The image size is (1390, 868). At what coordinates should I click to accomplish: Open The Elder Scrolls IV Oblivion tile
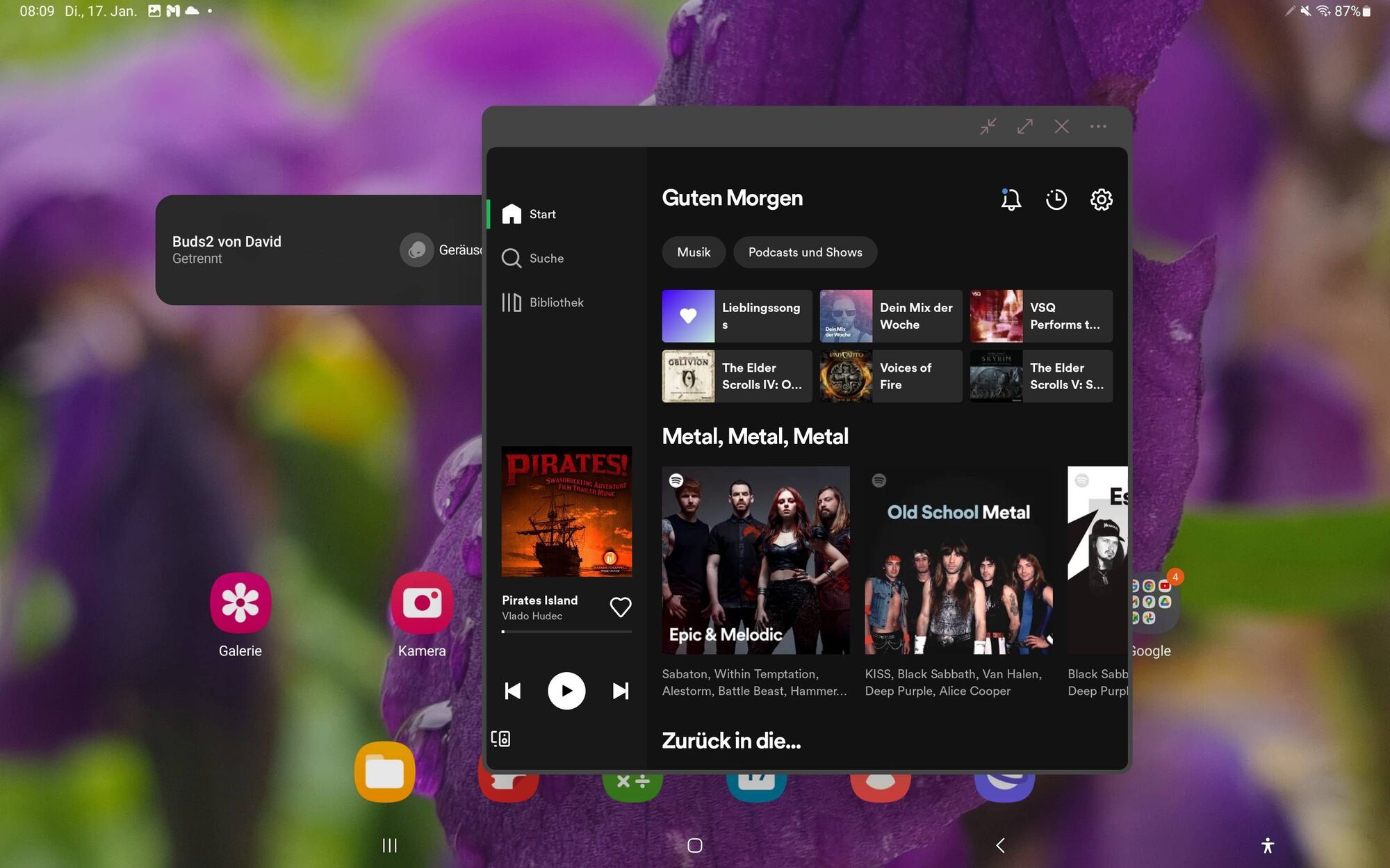(737, 376)
